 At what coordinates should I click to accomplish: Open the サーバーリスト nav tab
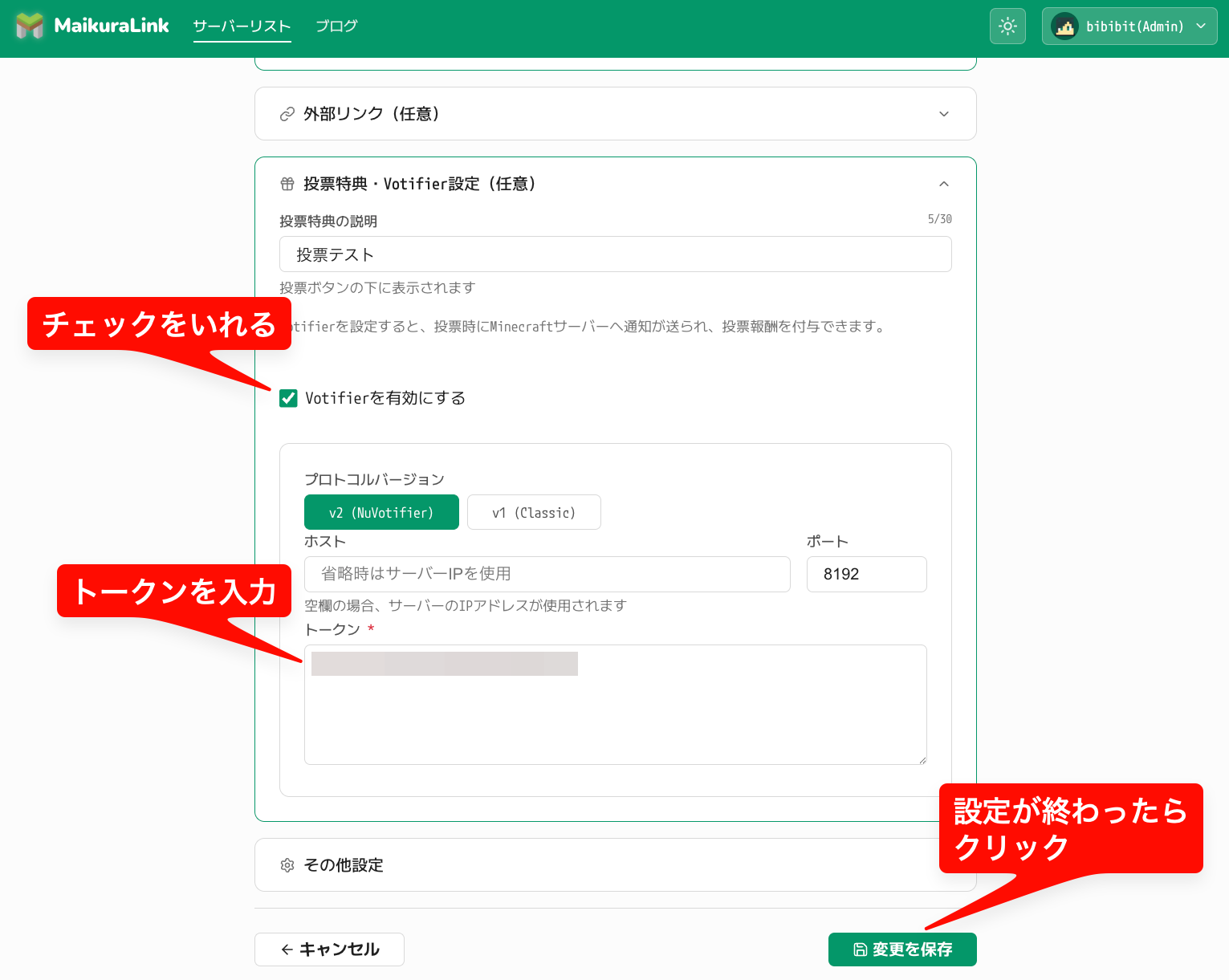tap(242, 26)
